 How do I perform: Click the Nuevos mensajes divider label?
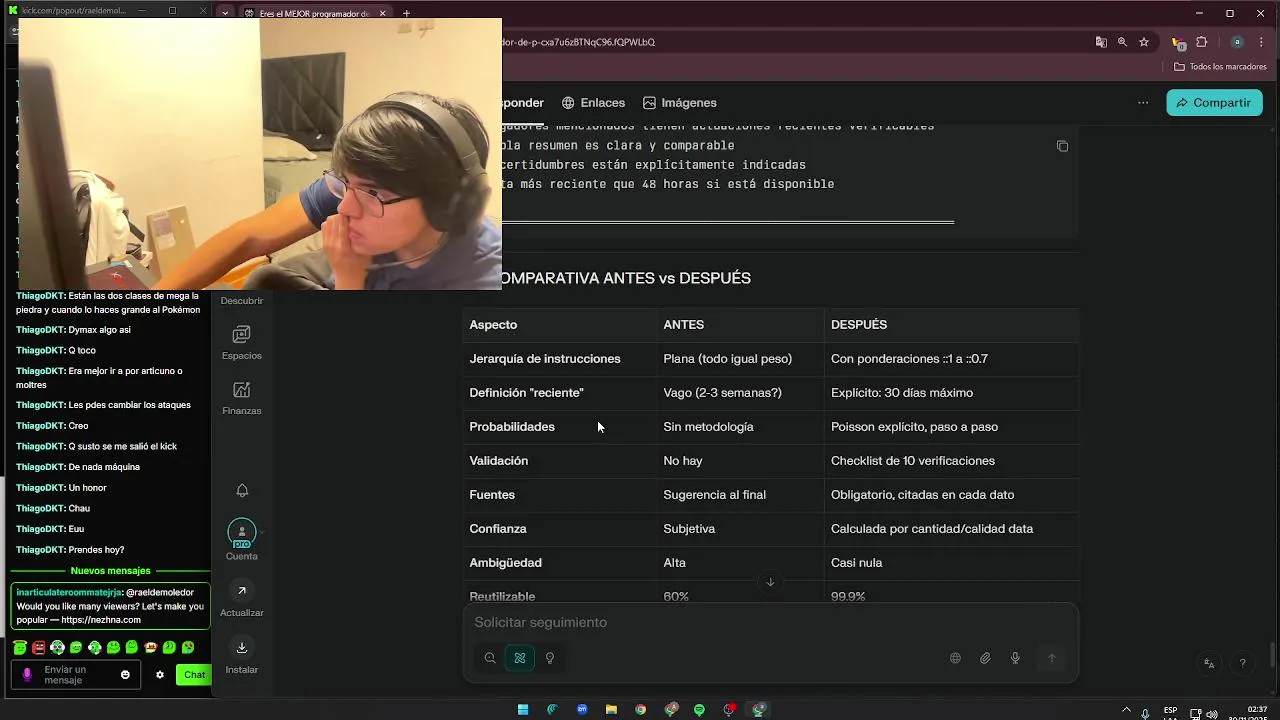point(110,571)
